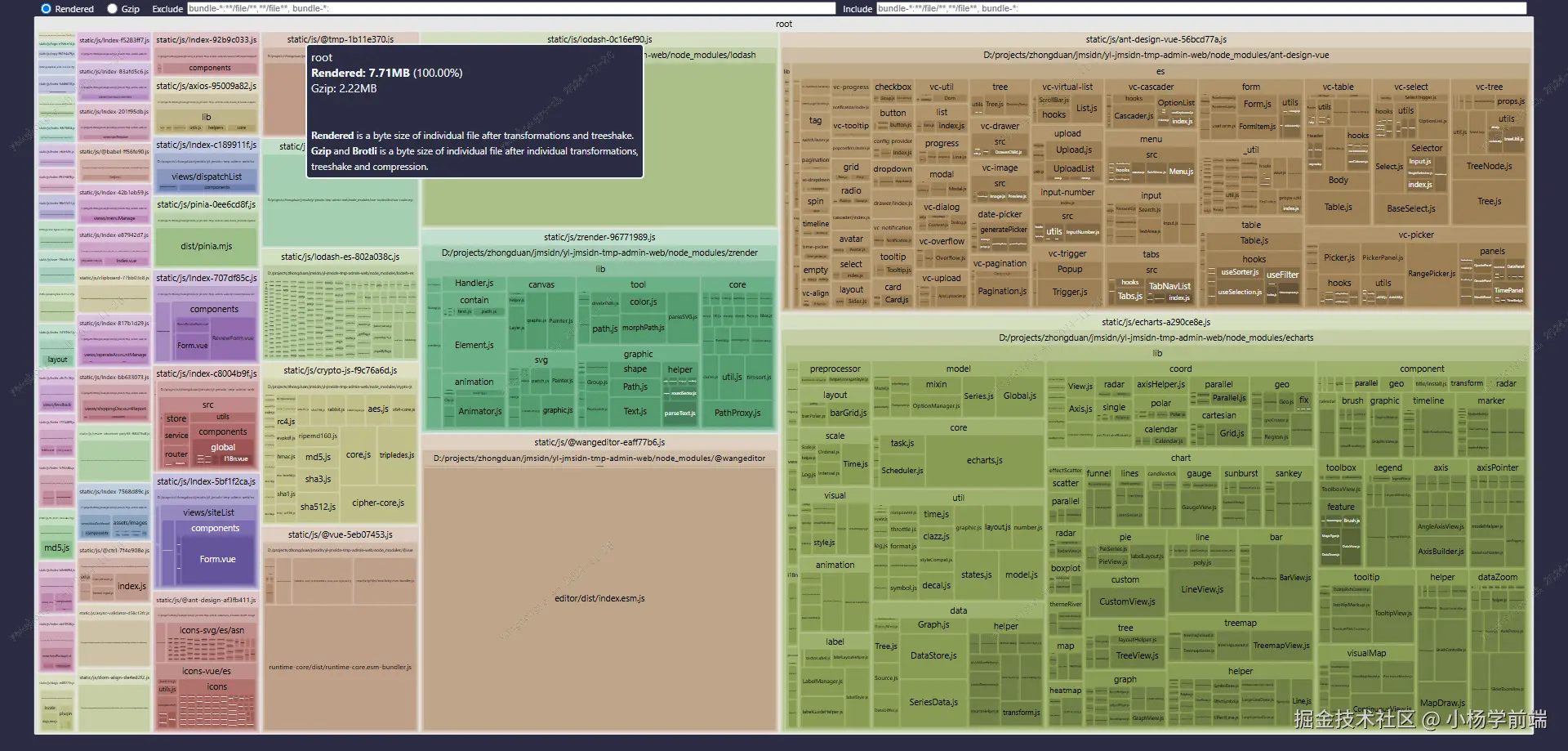
Task: Select the Cascader.js block in ant-design-vue
Action: (1134, 116)
